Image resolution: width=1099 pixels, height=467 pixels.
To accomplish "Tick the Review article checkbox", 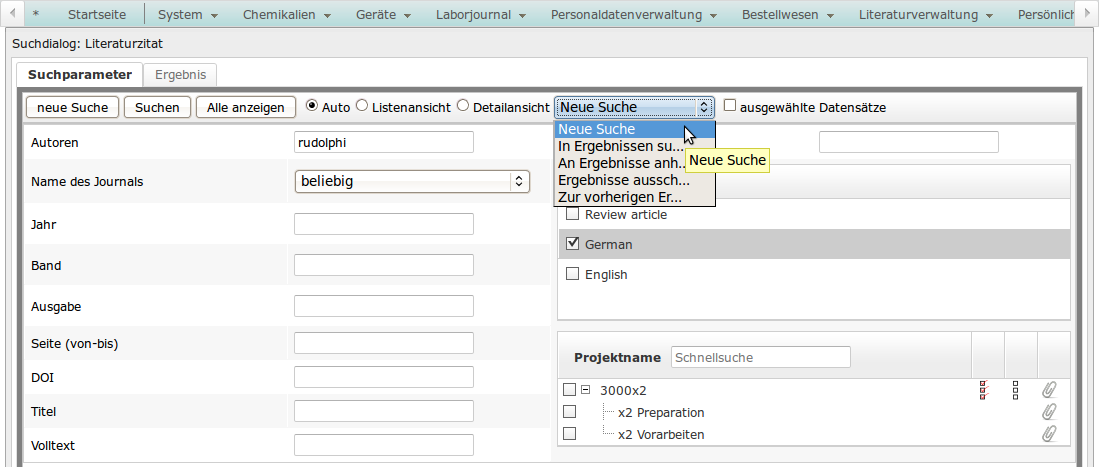I will point(572,214).
